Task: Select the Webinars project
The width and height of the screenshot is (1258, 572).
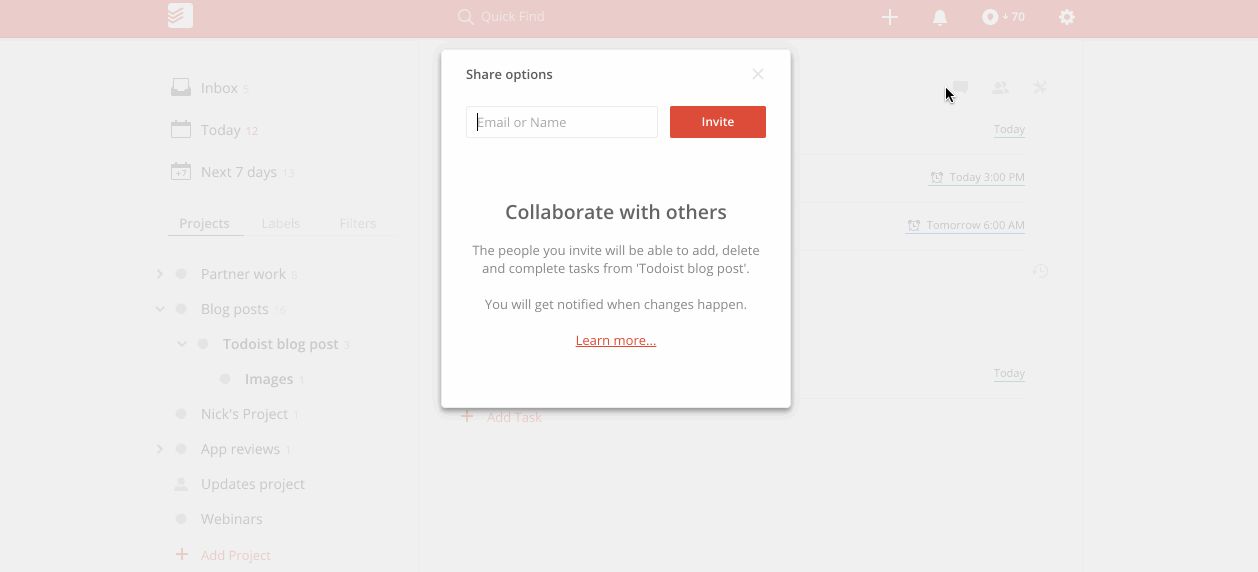Action: 232,519
